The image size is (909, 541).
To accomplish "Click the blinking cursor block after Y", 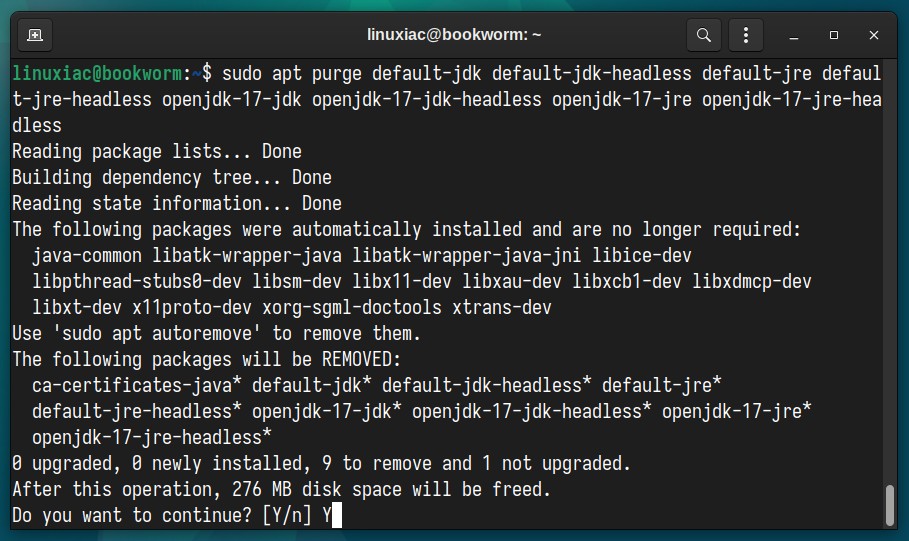I will tap(337, 515).
